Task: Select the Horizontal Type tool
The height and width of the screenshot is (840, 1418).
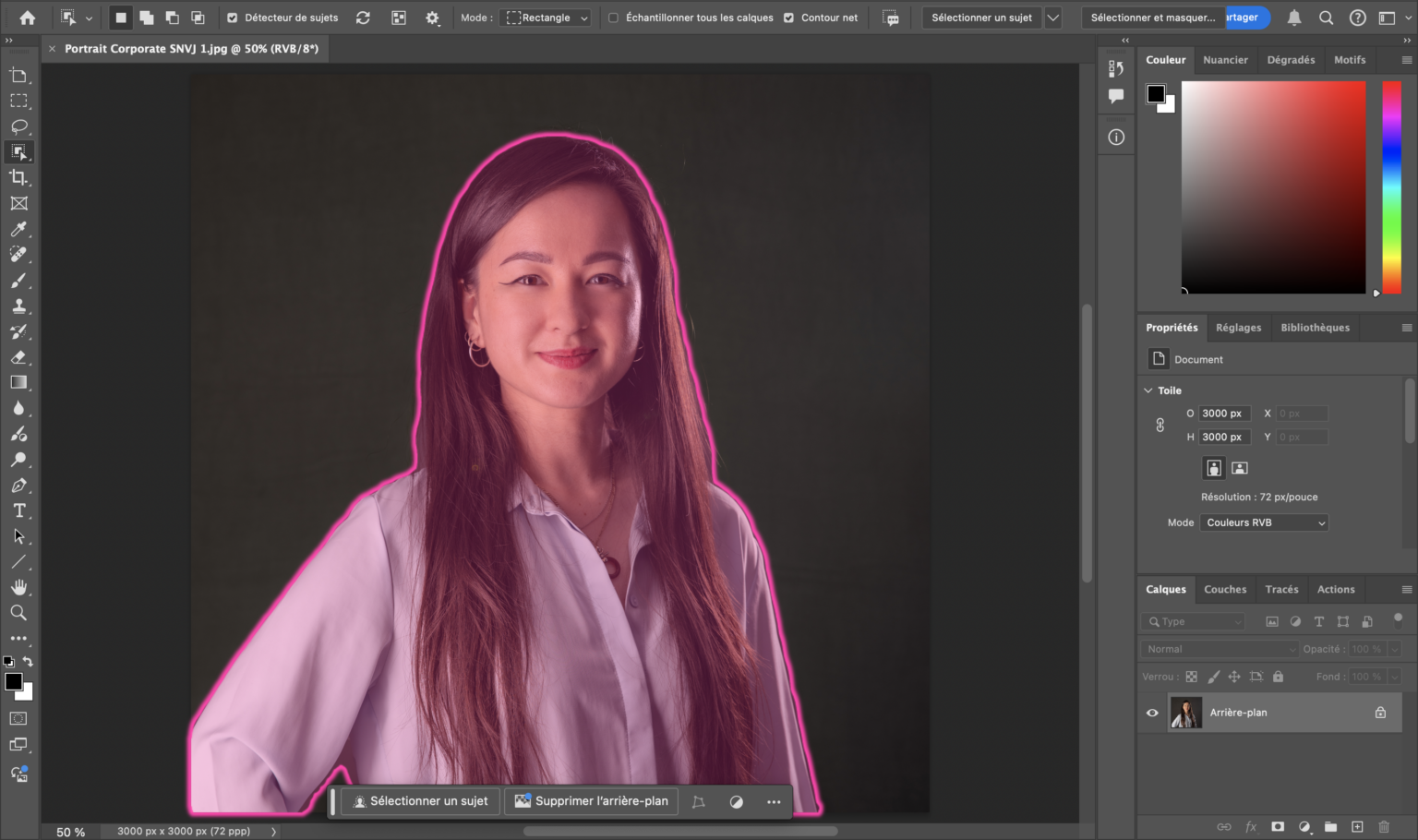Action: pos(18,510)
